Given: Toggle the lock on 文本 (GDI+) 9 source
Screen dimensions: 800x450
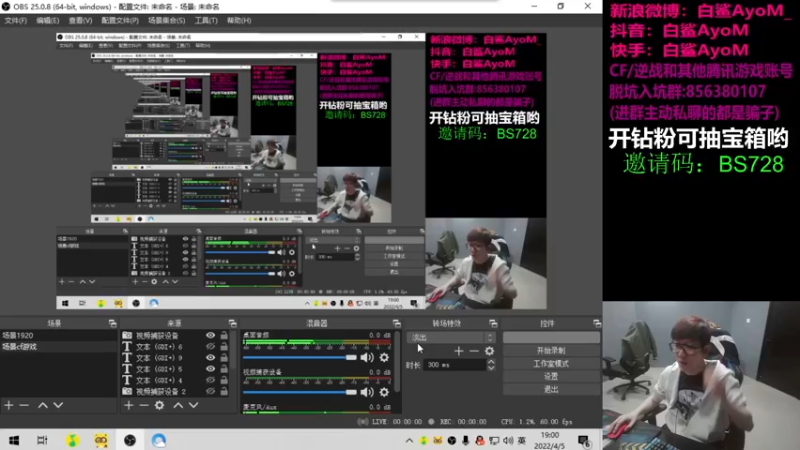Looking at the screenshot, I should click(224, 358).
